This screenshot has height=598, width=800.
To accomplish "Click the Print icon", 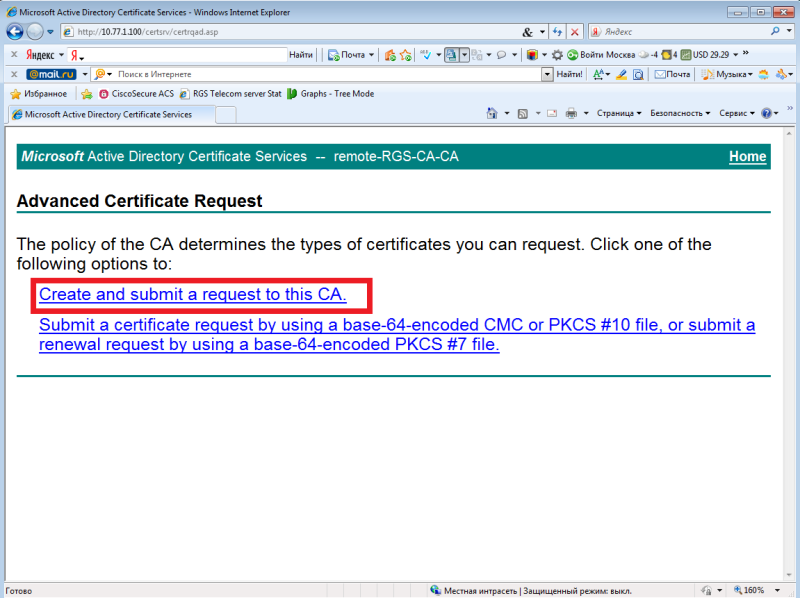I will 571,113.
